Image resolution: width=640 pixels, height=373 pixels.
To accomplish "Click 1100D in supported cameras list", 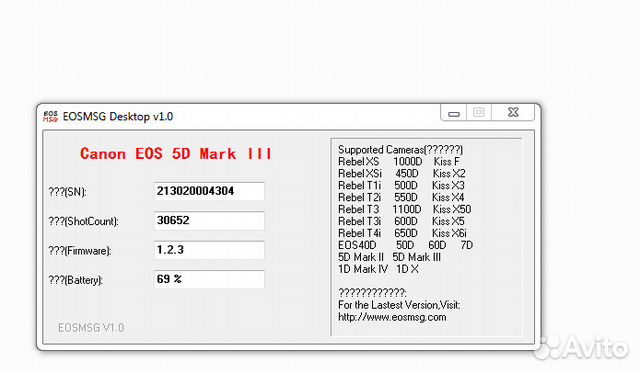I will click(x=407, y=209).
